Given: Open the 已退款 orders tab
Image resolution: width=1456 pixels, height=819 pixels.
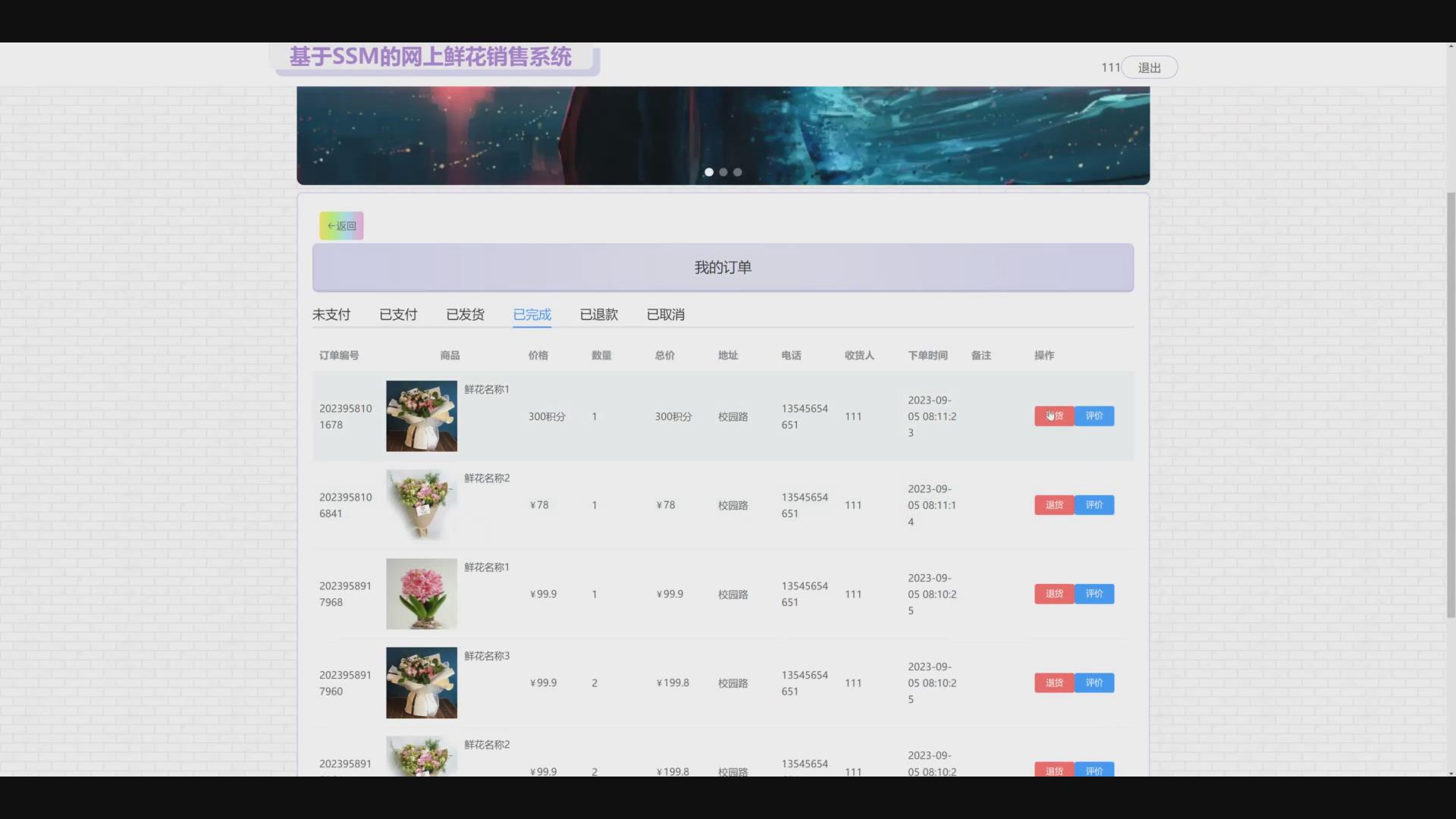Looking at the screenshot, I should [x=598, y=315].
